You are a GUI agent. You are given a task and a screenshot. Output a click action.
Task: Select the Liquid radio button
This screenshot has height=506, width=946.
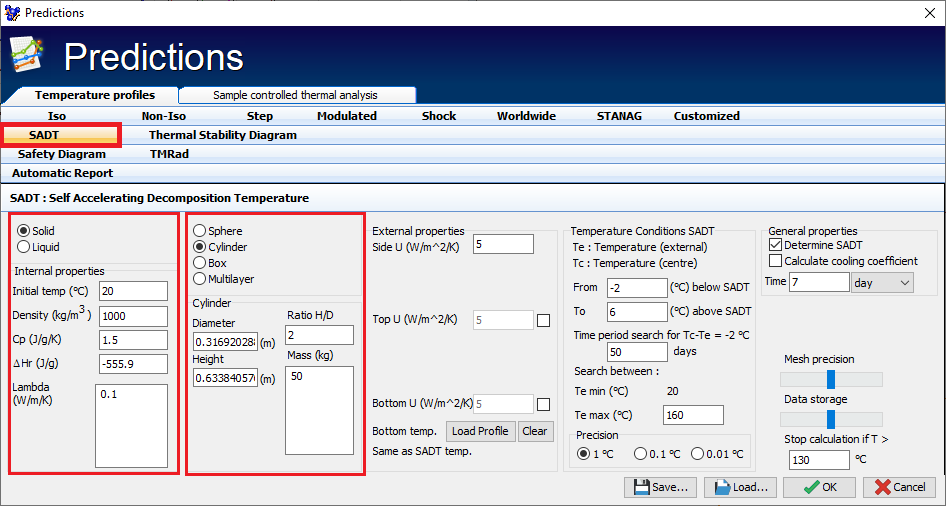click(24, 247)
